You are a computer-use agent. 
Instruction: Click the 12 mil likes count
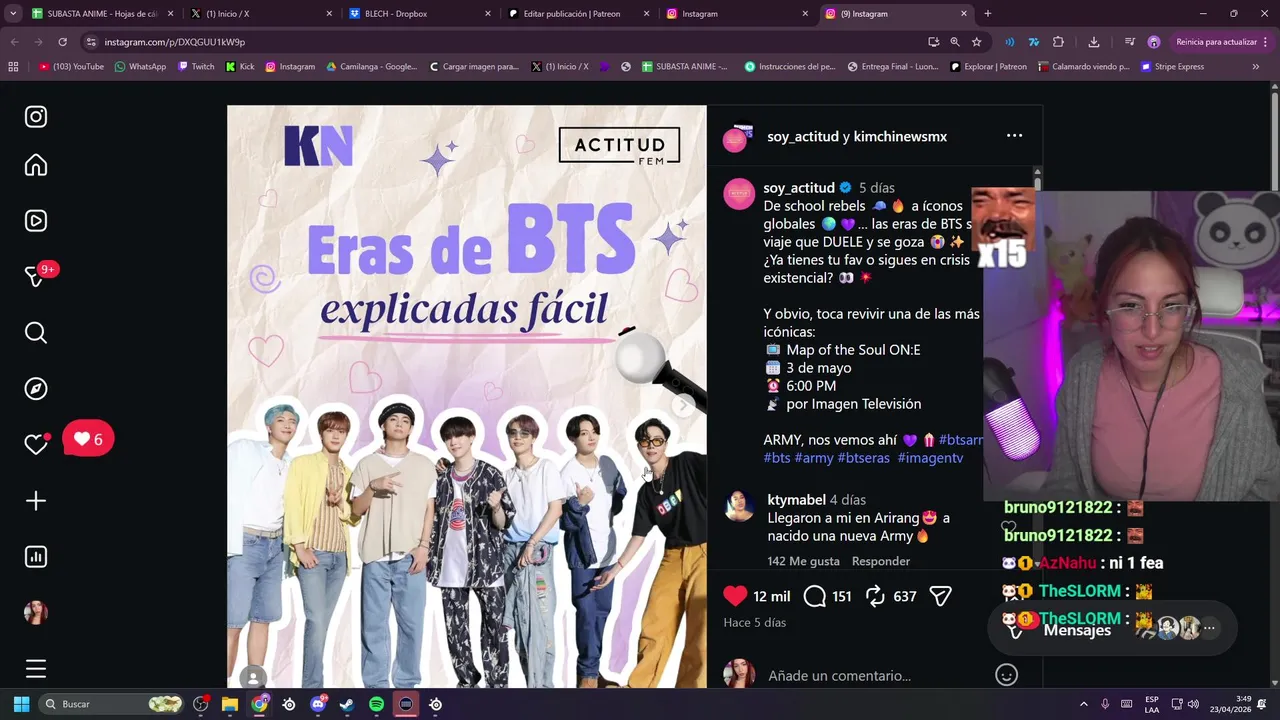(771, 596)
